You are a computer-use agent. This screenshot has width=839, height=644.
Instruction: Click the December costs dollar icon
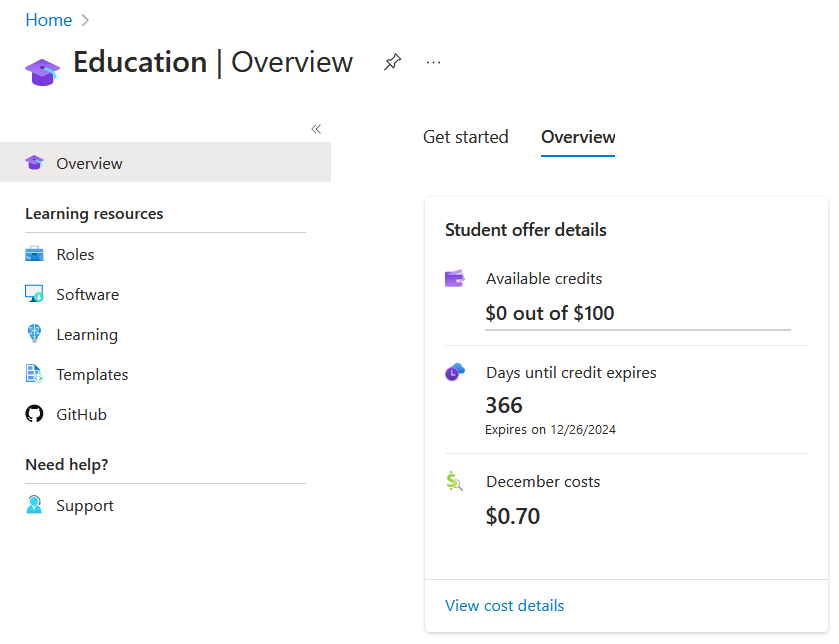455,482
